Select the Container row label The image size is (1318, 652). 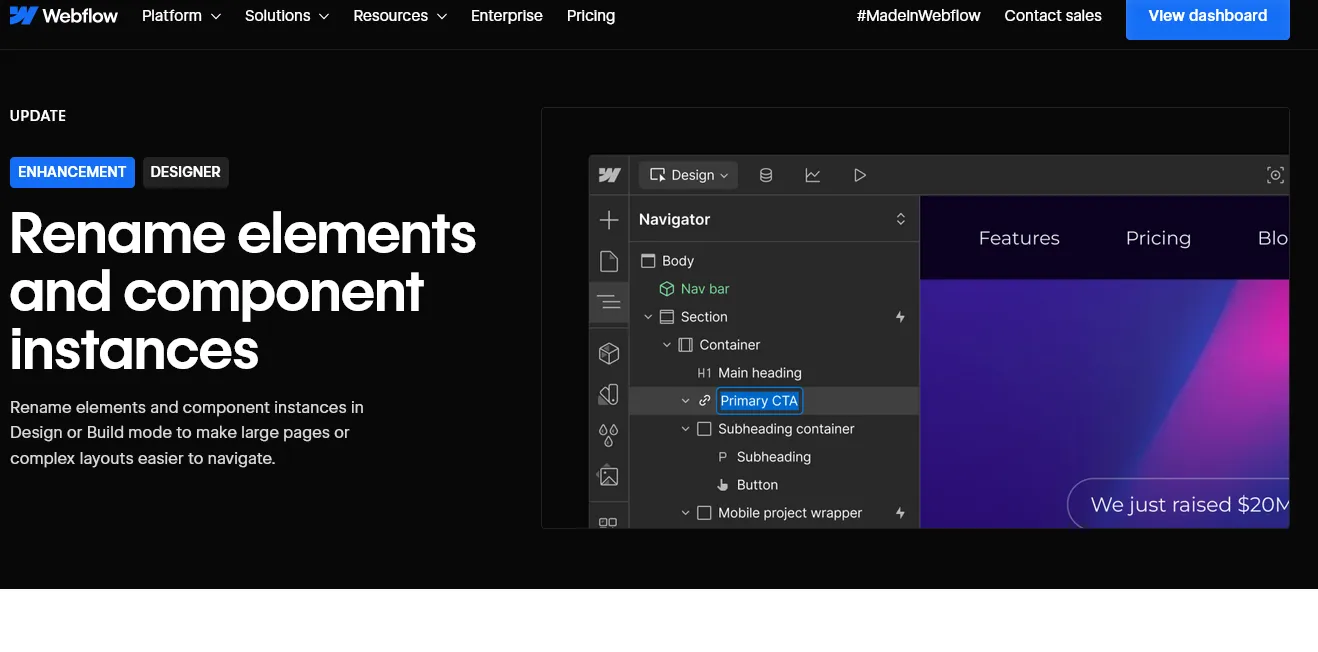coord(730,345)
